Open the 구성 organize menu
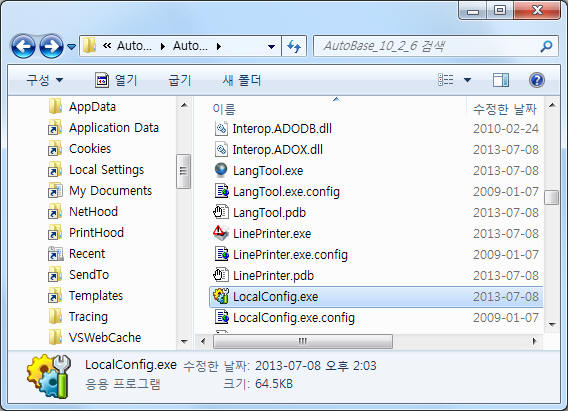This screenshot has height=411, width=568. 44,80
